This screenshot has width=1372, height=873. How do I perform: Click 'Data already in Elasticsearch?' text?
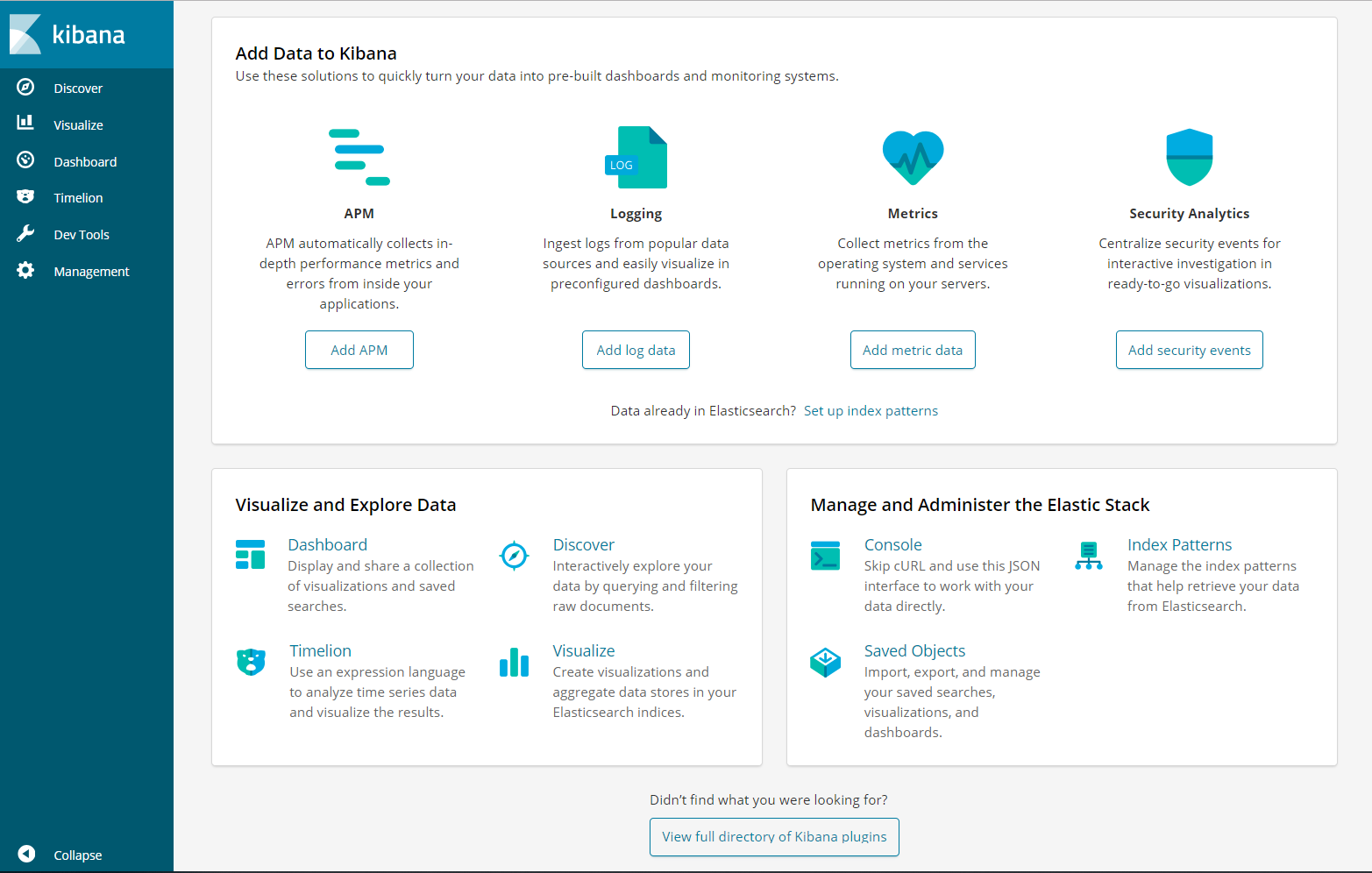click(x=703, y=411)
